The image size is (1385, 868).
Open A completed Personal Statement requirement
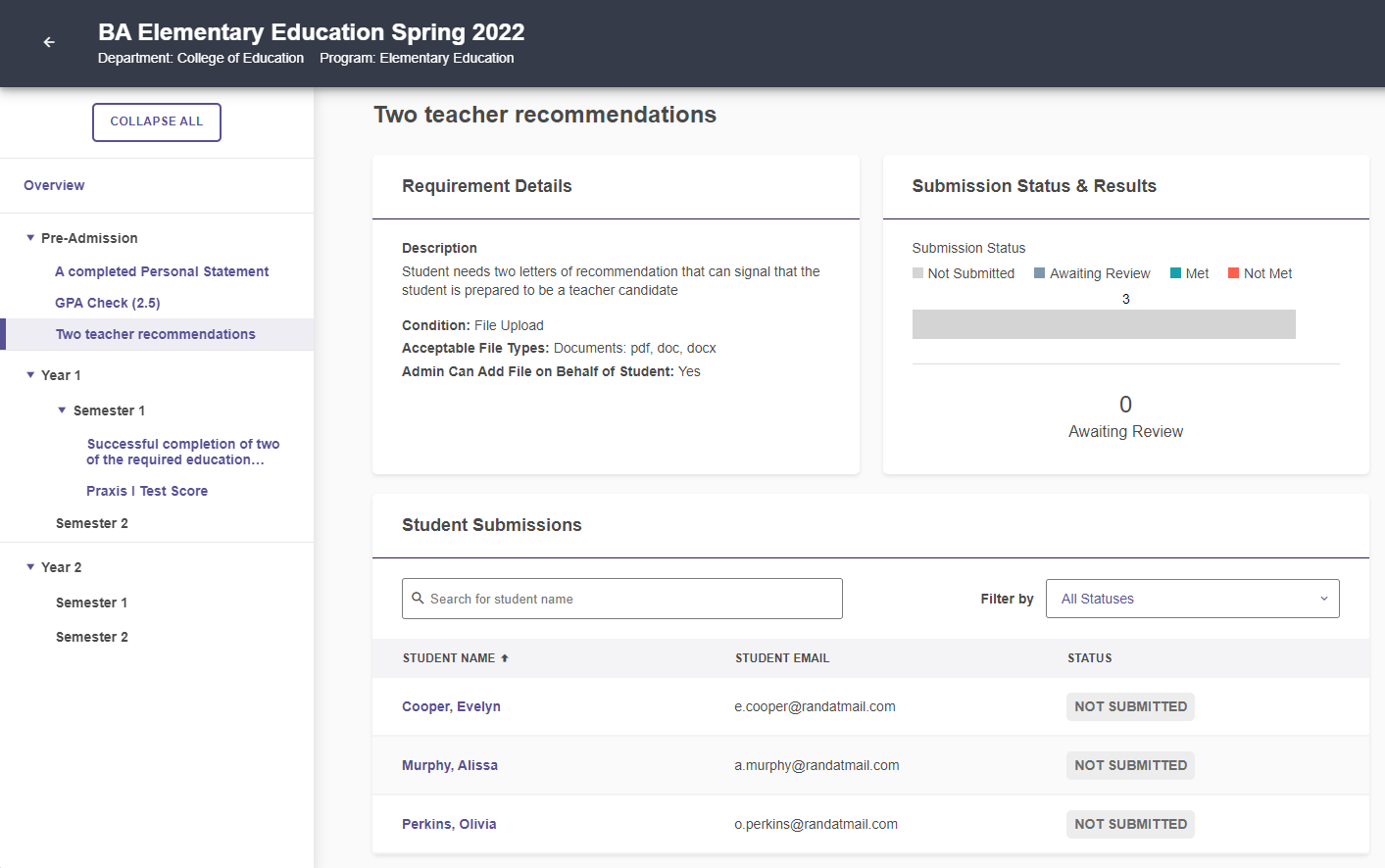coord(162,271)
